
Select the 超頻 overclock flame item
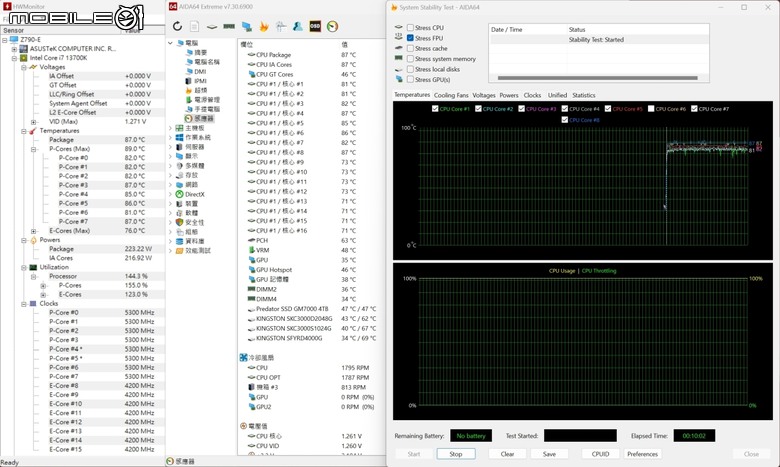(196, 90)
